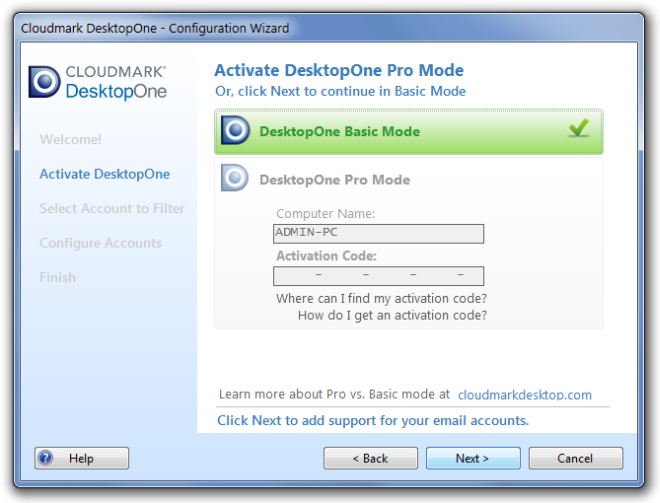Click the DesktopOne Pro Mode icon
Screen dimensions: 660x503
pyautogui.click(x=235, y=178)
